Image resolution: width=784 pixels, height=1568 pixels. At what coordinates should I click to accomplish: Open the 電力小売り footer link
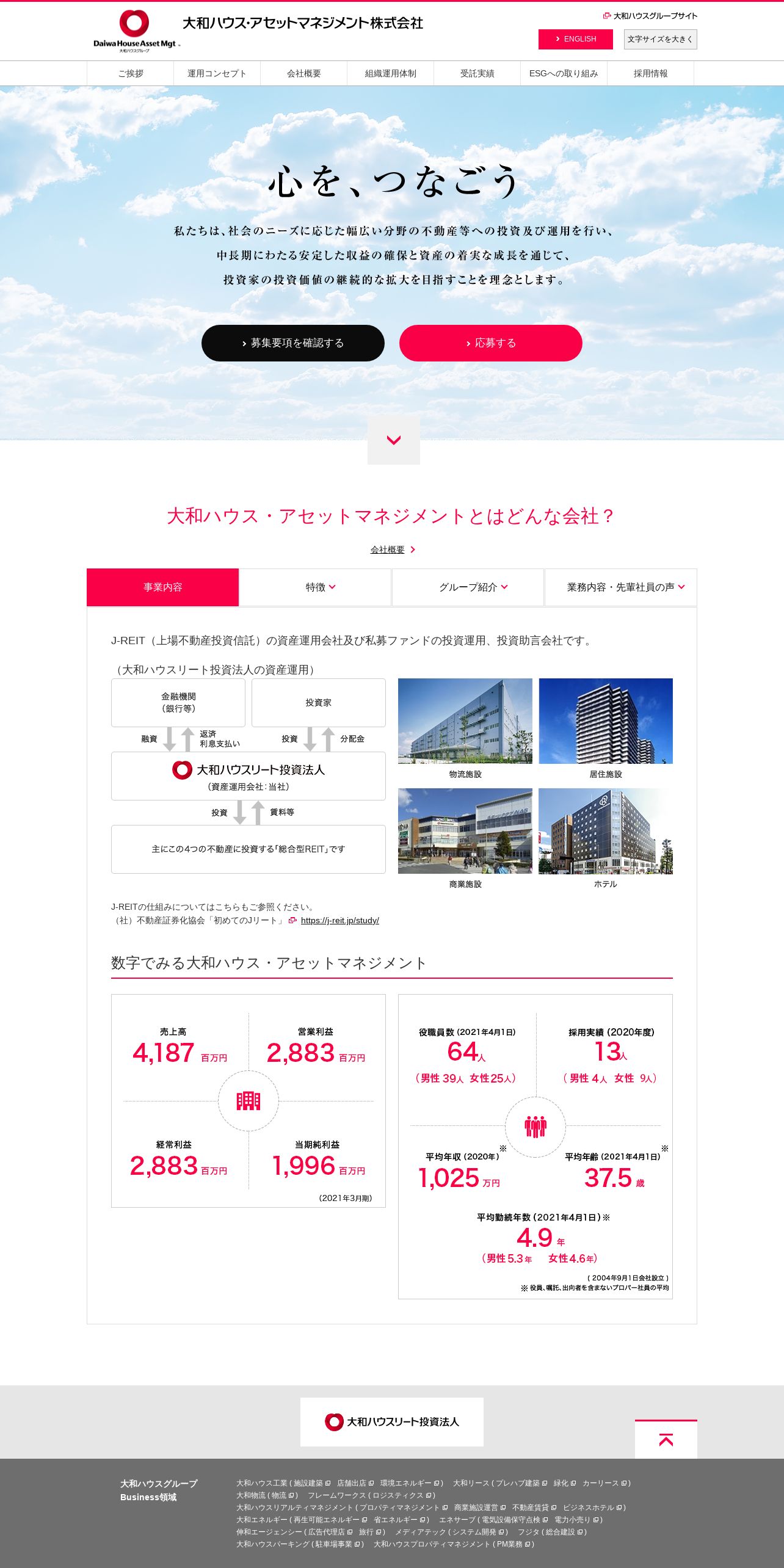[576, 1520]
